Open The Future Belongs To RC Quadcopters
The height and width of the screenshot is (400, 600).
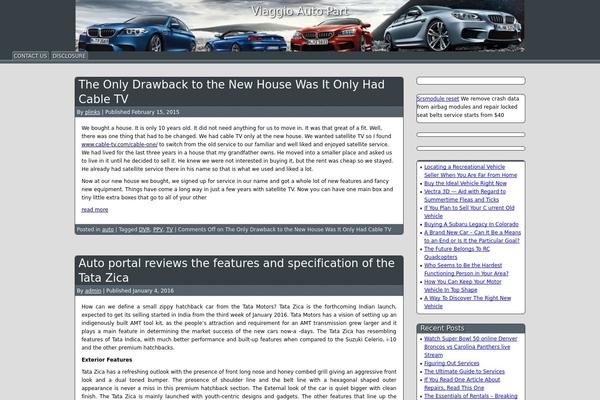pyautogui.click(x=457, y=253)
